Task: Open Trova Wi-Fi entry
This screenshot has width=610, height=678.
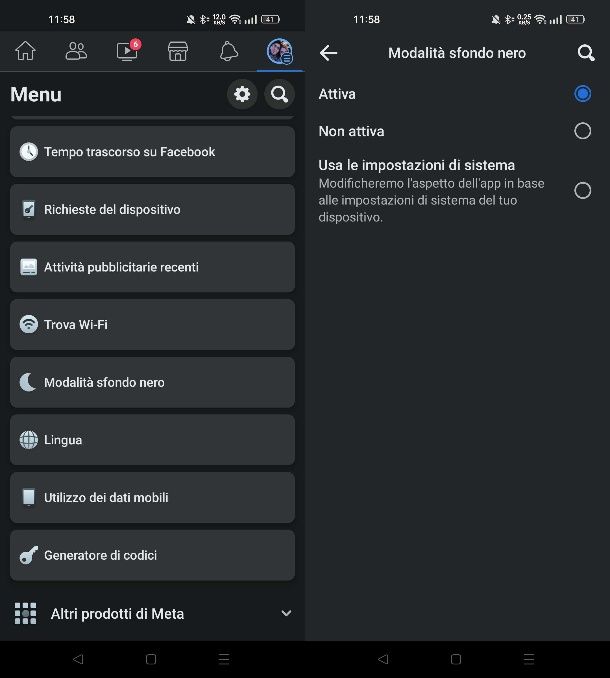Action: coord(152,325)
